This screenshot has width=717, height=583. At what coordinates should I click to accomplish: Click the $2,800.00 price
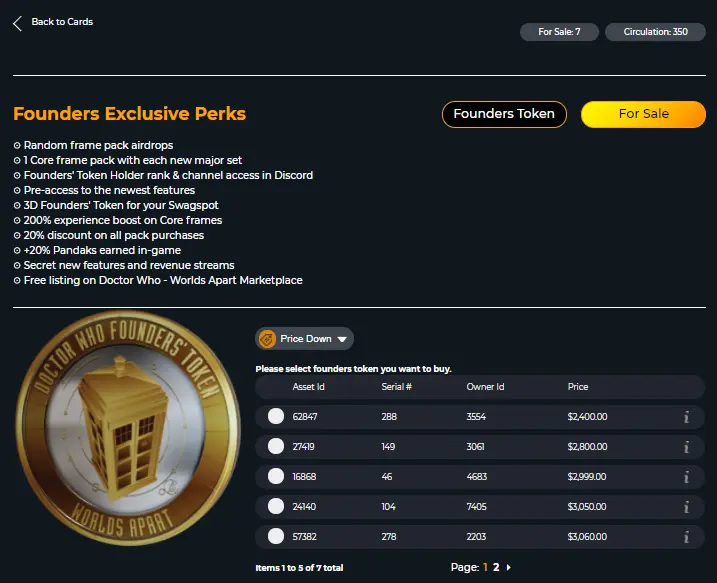pyautogui.click(x=588, y=447)
